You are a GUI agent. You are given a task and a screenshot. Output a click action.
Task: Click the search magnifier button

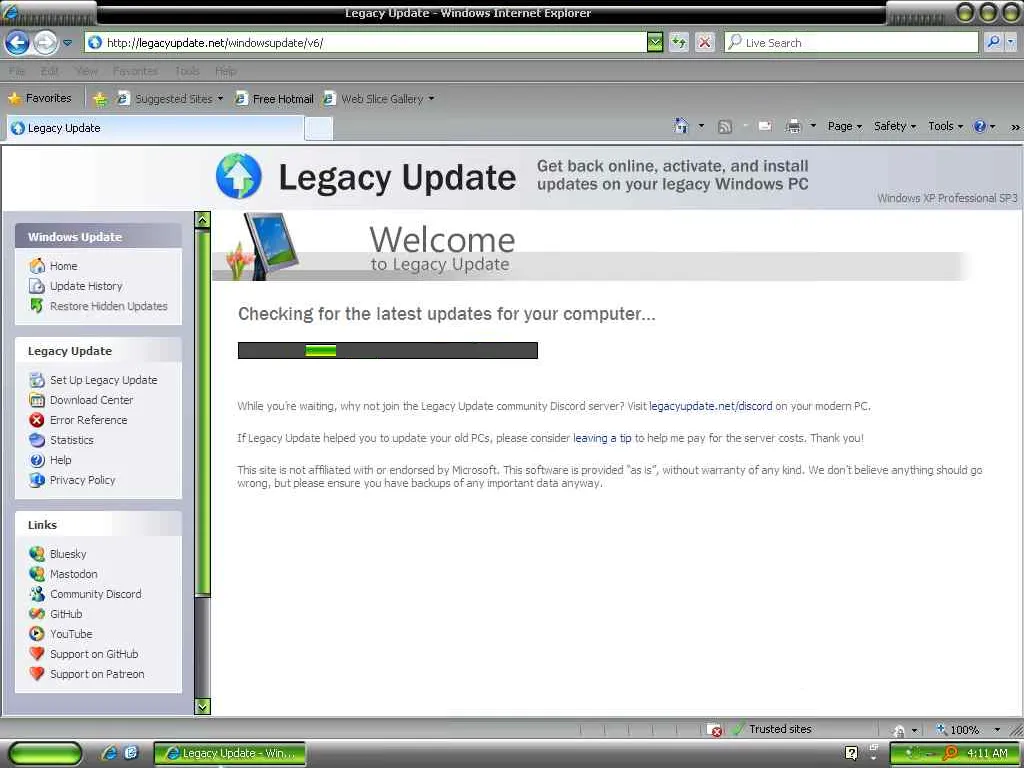coord(993,42)
